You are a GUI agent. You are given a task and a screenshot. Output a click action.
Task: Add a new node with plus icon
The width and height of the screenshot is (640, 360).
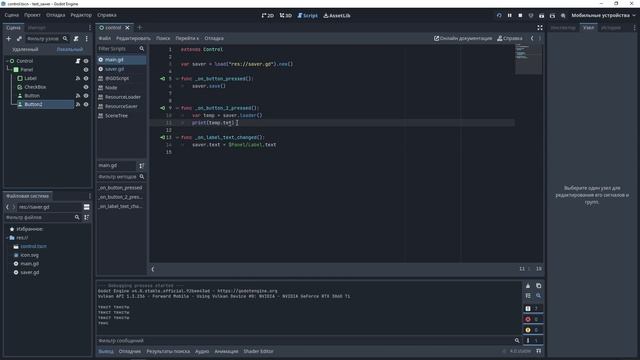(9, 38)
